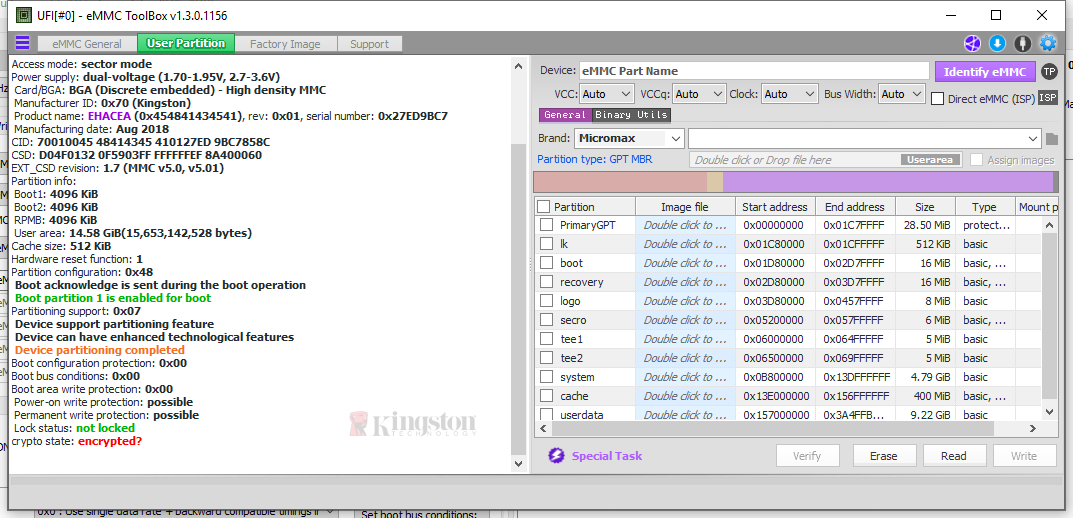Click the 4.79 GiB size cell
1073x518 pixels.
925,377
